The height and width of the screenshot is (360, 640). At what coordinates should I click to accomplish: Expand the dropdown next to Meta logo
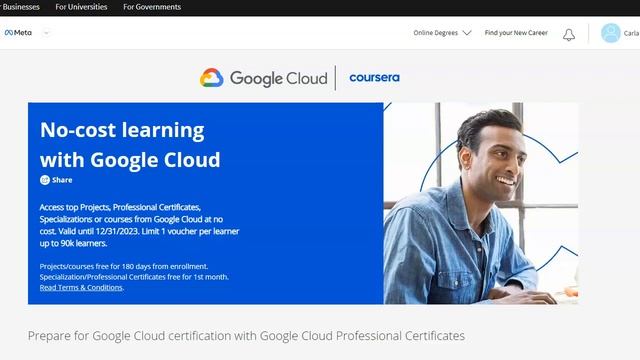tap(47, 33)
